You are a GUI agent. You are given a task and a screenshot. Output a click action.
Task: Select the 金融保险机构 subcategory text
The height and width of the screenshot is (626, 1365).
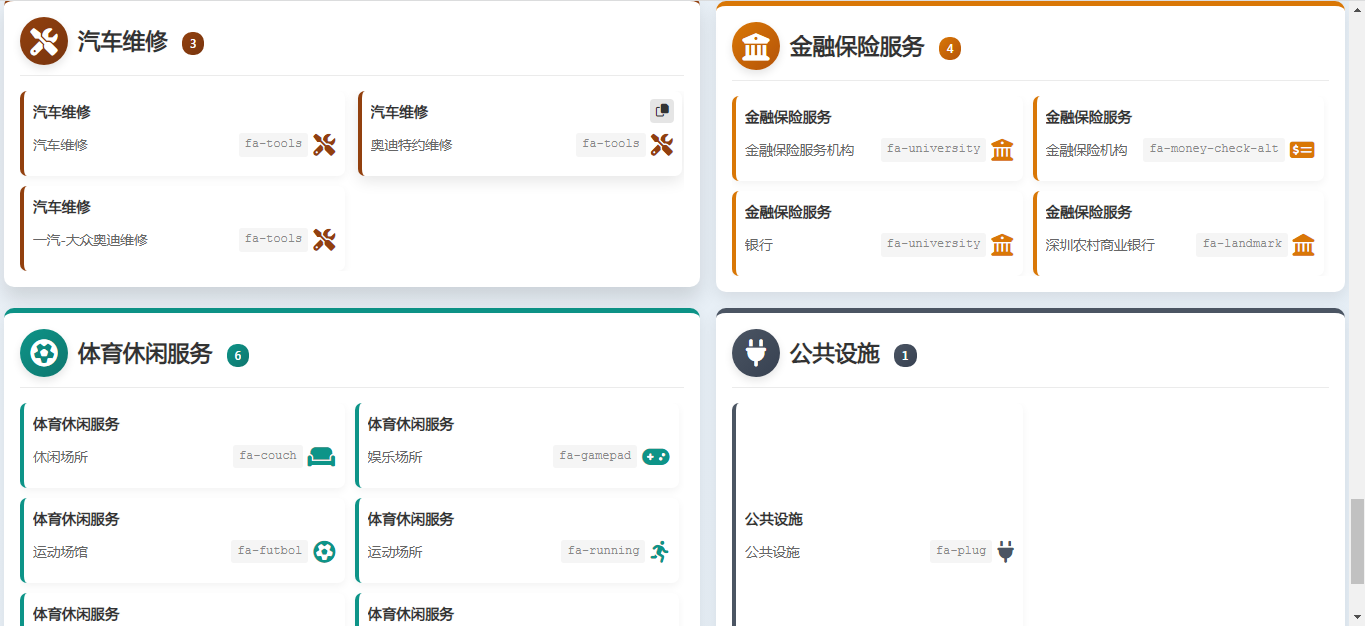pos(1087,150)
